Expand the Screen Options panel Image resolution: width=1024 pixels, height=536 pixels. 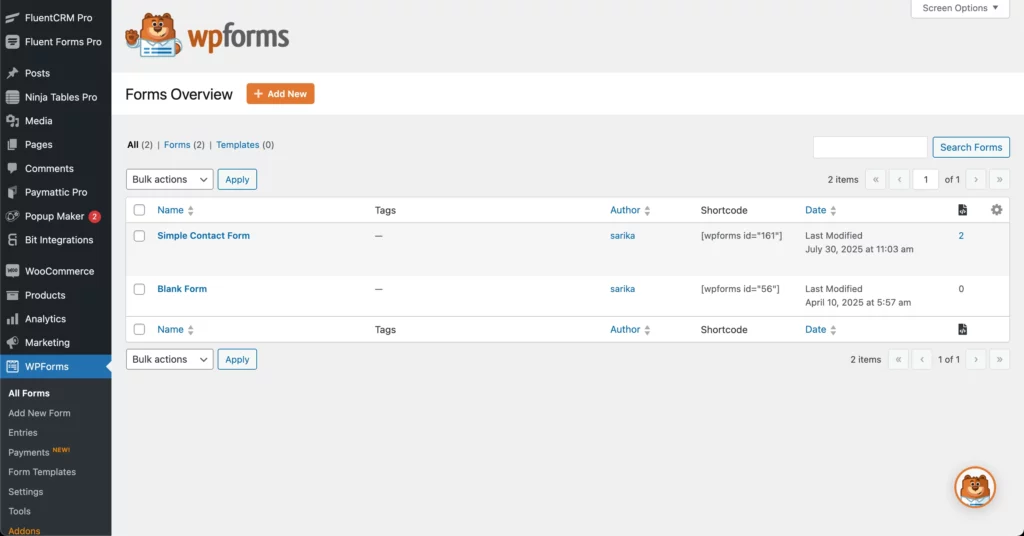pos(960,8)
